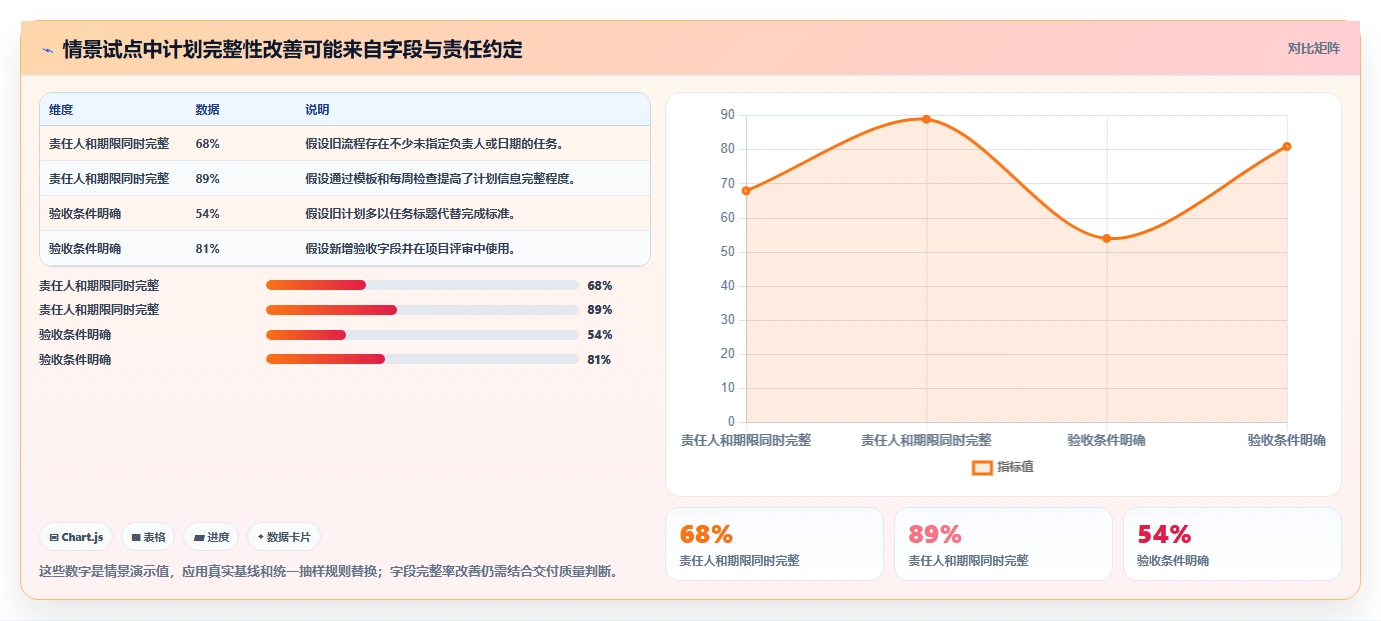Click the 维度 column header
Screen dimensions: 1381x621
(x=61, y=110)
